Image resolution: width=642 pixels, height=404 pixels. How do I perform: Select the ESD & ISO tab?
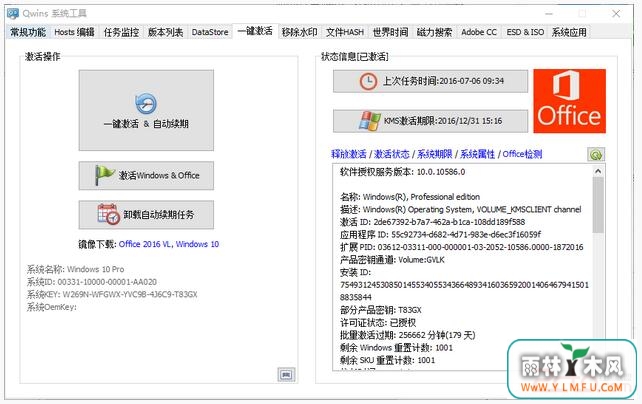coord(525,32)
